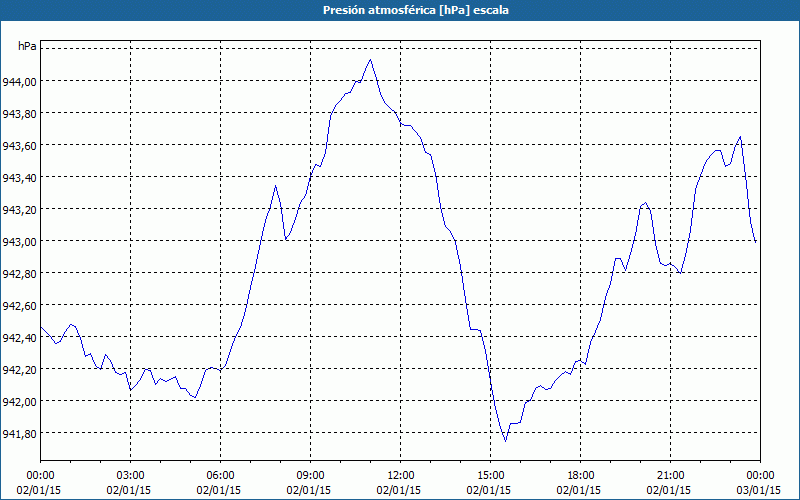This screenshot has width=800, height=500.
Task: Click the pressure curve's highest peak near 11:00
Action: (x=370, y=60)
